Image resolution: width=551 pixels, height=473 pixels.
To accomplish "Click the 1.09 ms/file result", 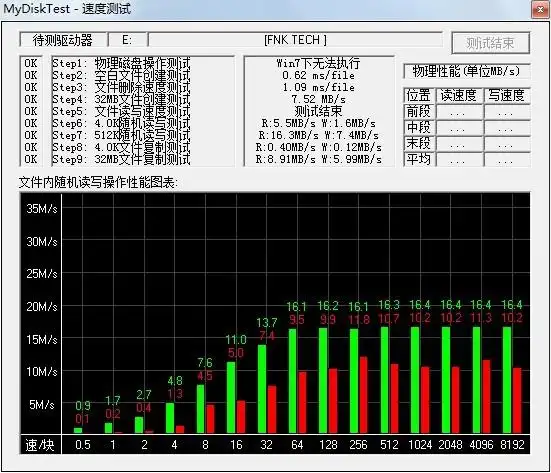I will pos(318,87).
